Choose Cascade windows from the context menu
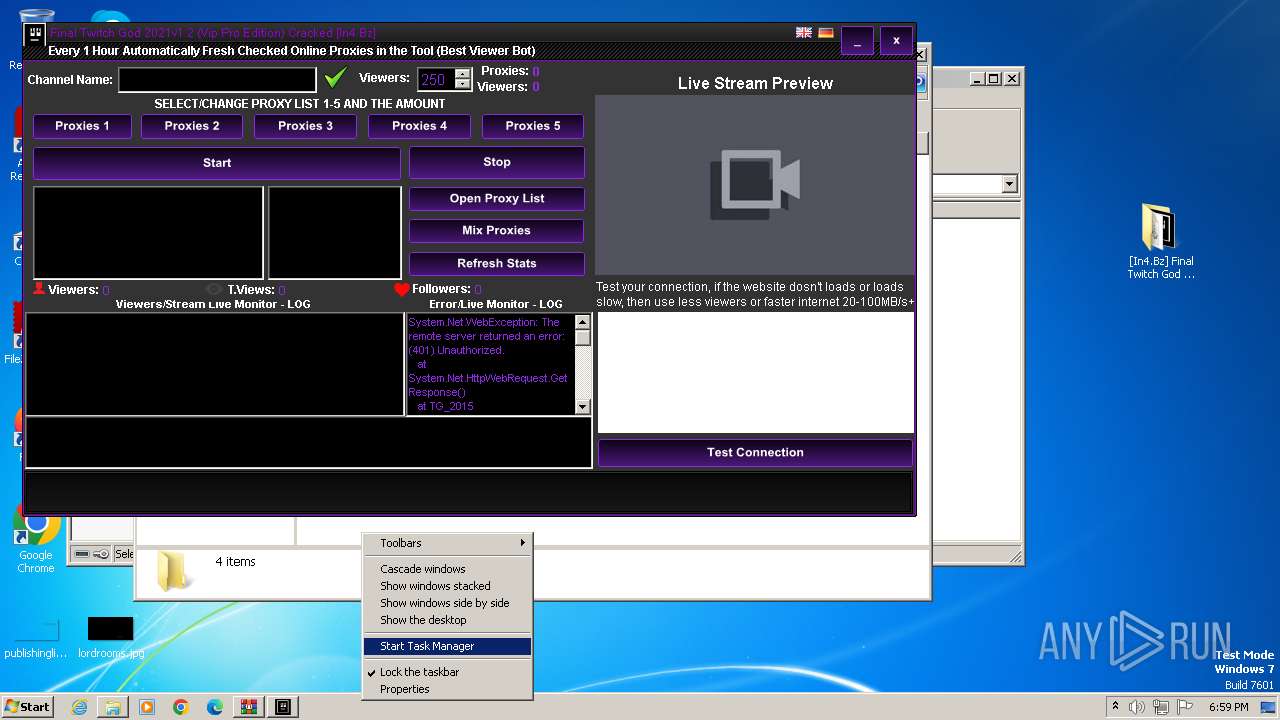1280x720 pixels. [x=447, y=569]
